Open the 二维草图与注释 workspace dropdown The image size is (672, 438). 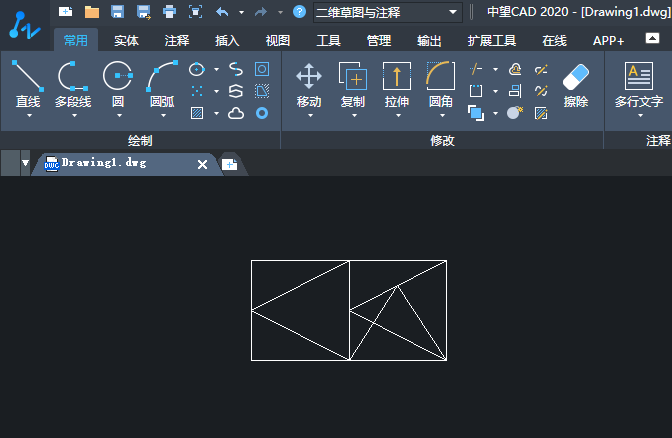(388, 12)
